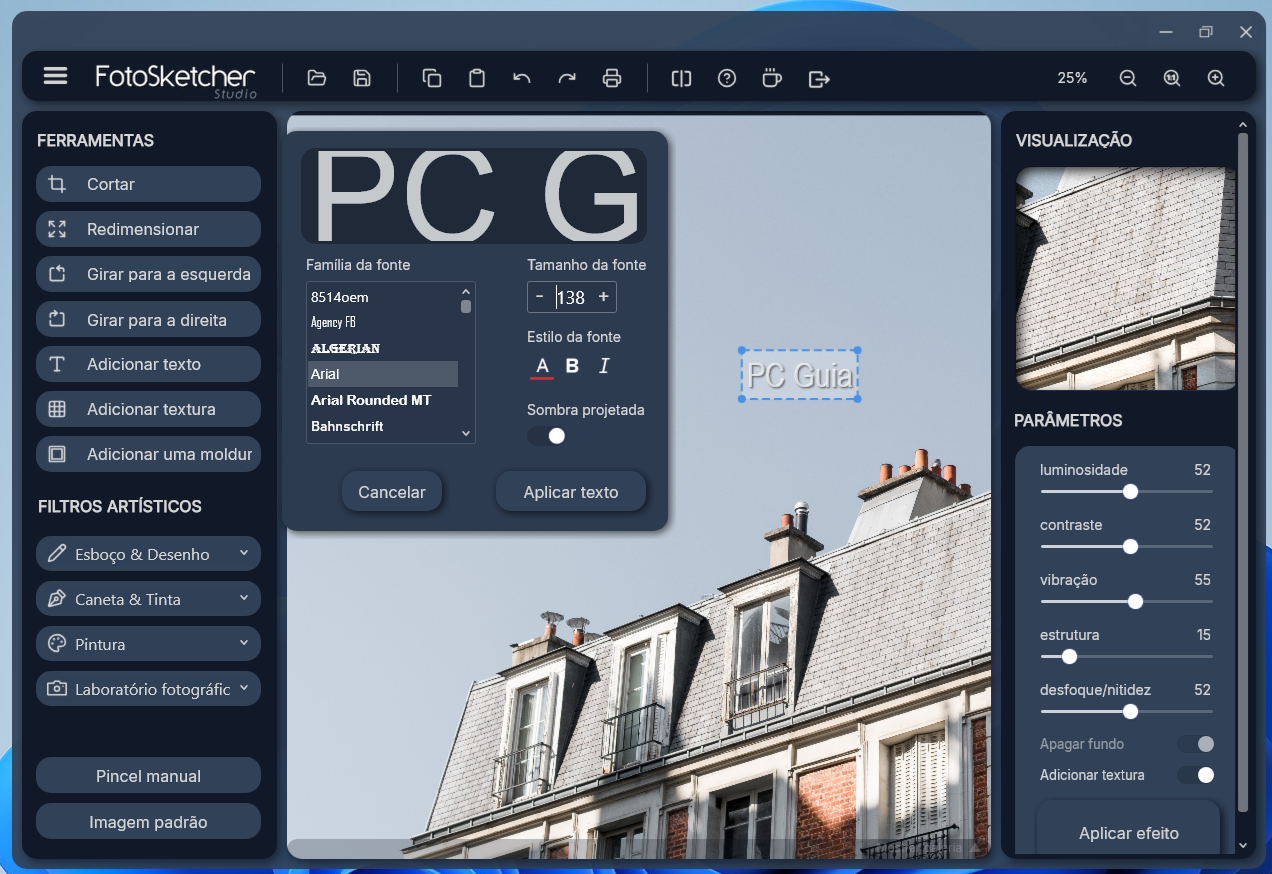This screenshot has height=874, width=1272.
Task: Open the Adicionar uma moldura tool
Action: (148, 454)
